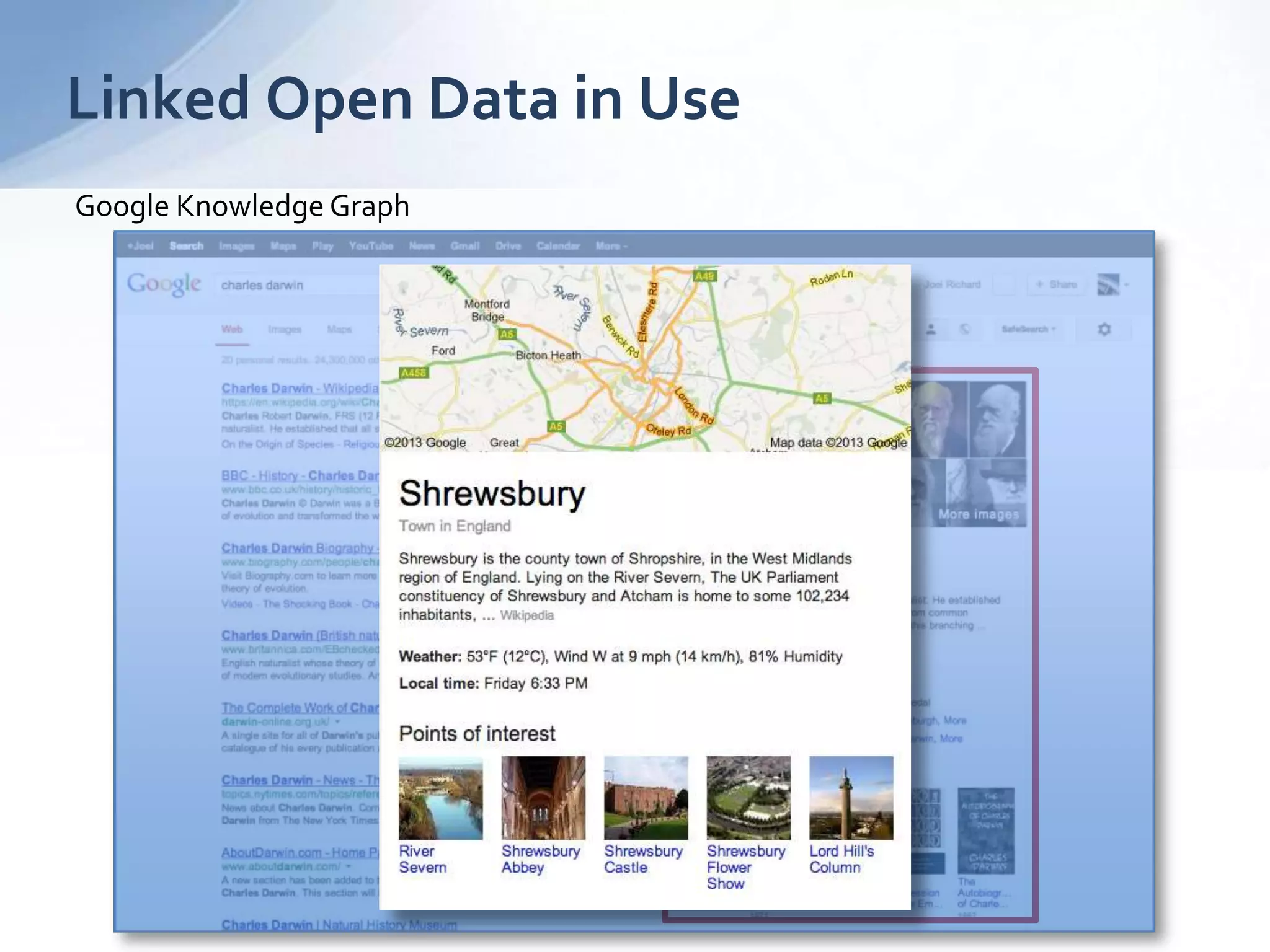This screenshot has height=952, width=1270.
Task: Select Search in the top bar
Action: [x=186, y=246]
